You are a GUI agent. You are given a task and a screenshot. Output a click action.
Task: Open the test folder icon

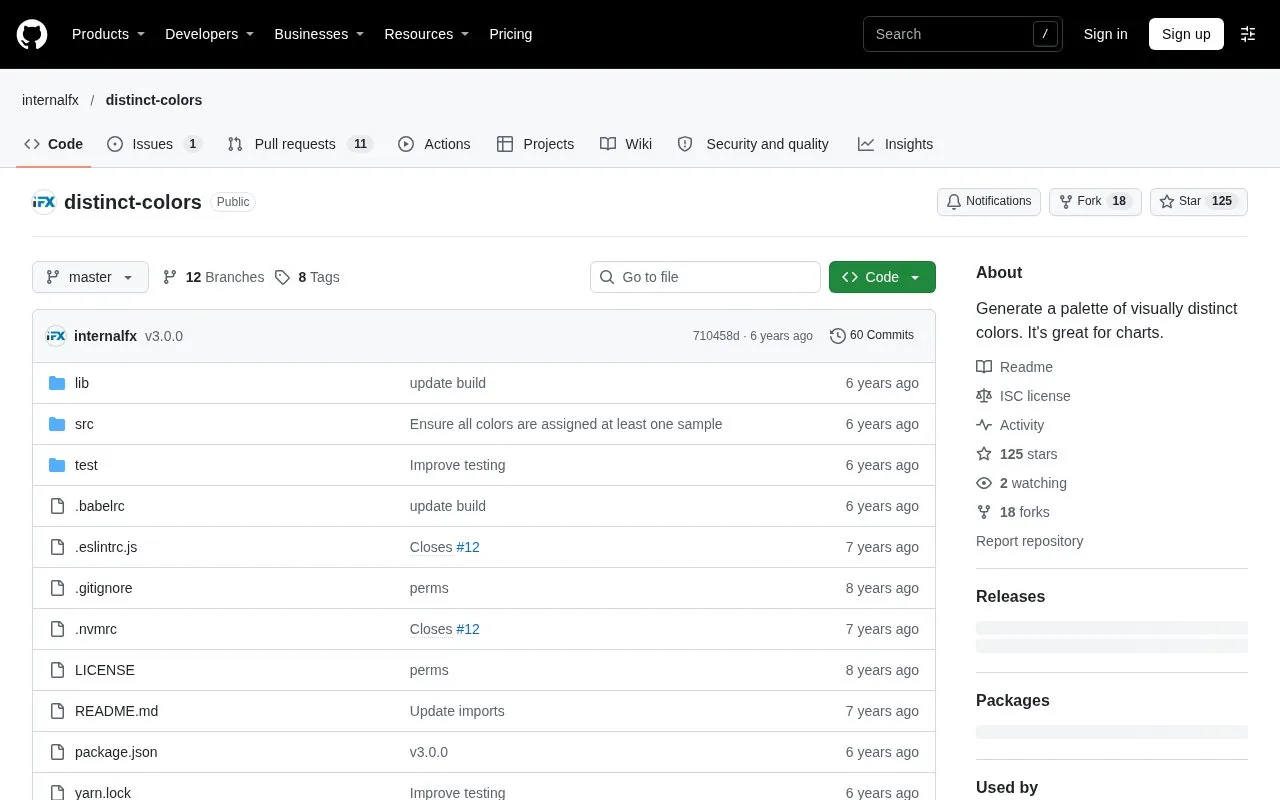(57, 465)
